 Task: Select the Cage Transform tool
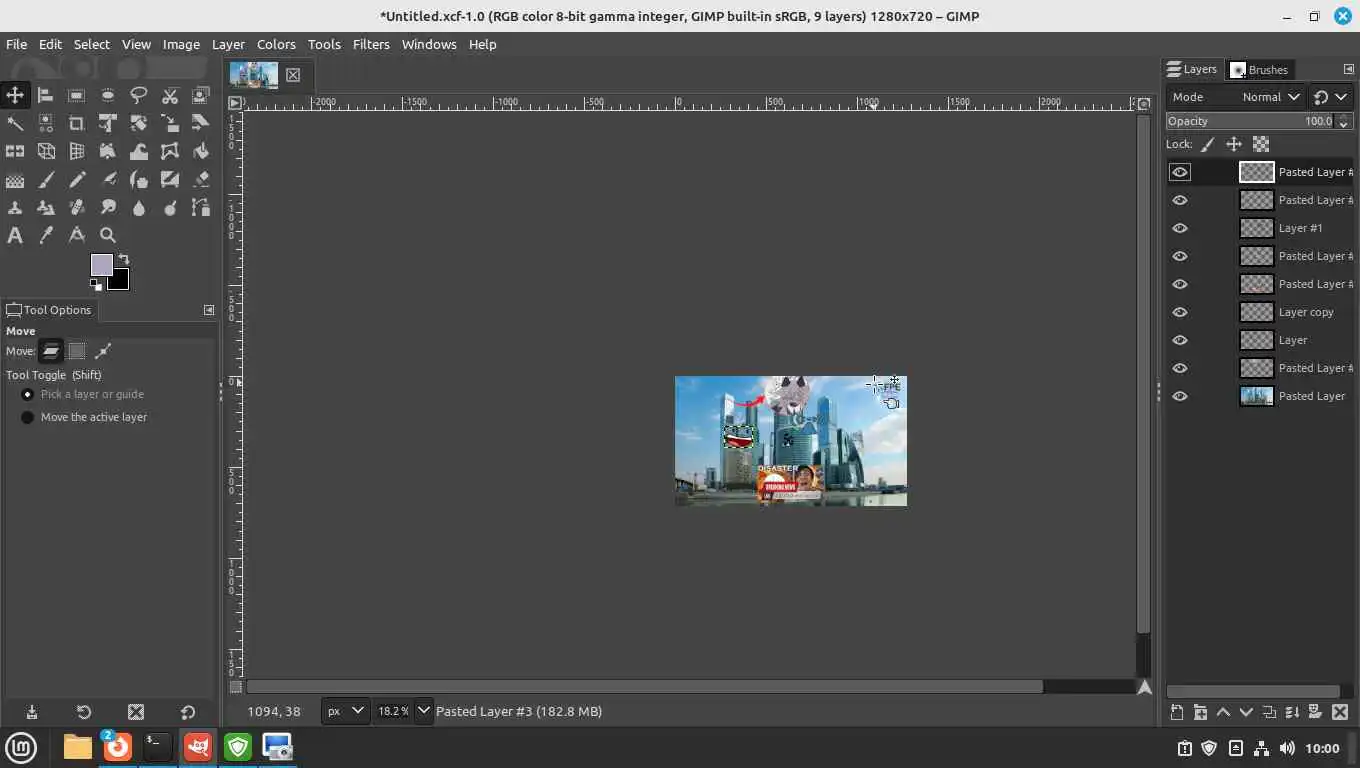click(169, 151)
